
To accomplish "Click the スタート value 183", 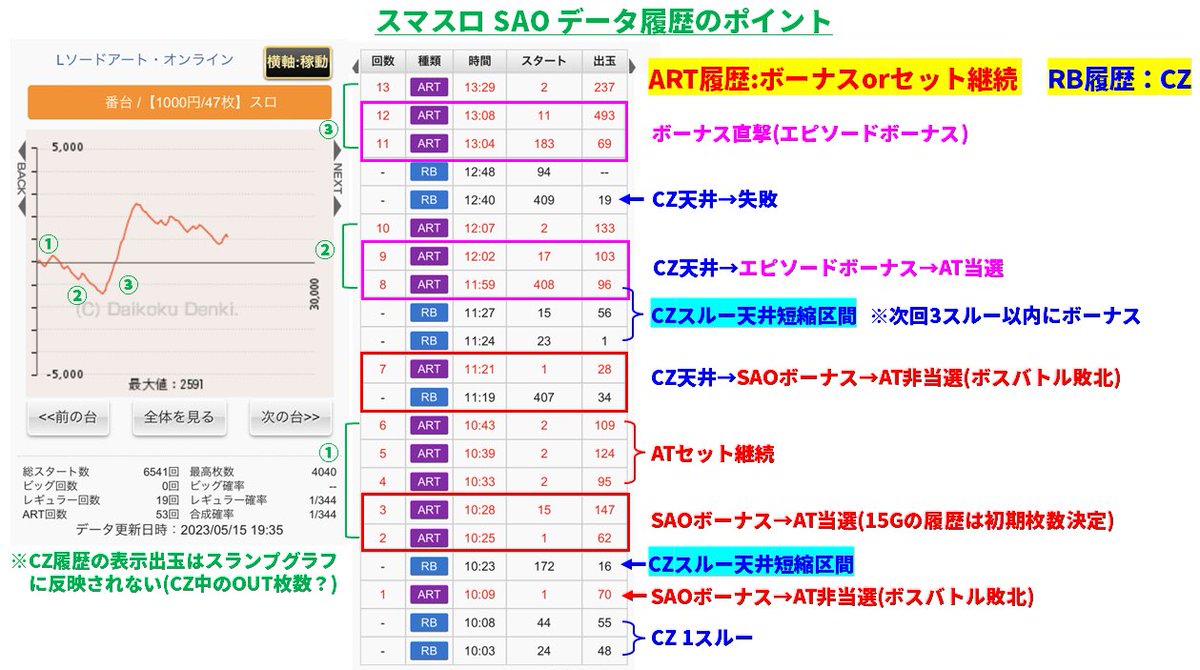I will [542, 143].
